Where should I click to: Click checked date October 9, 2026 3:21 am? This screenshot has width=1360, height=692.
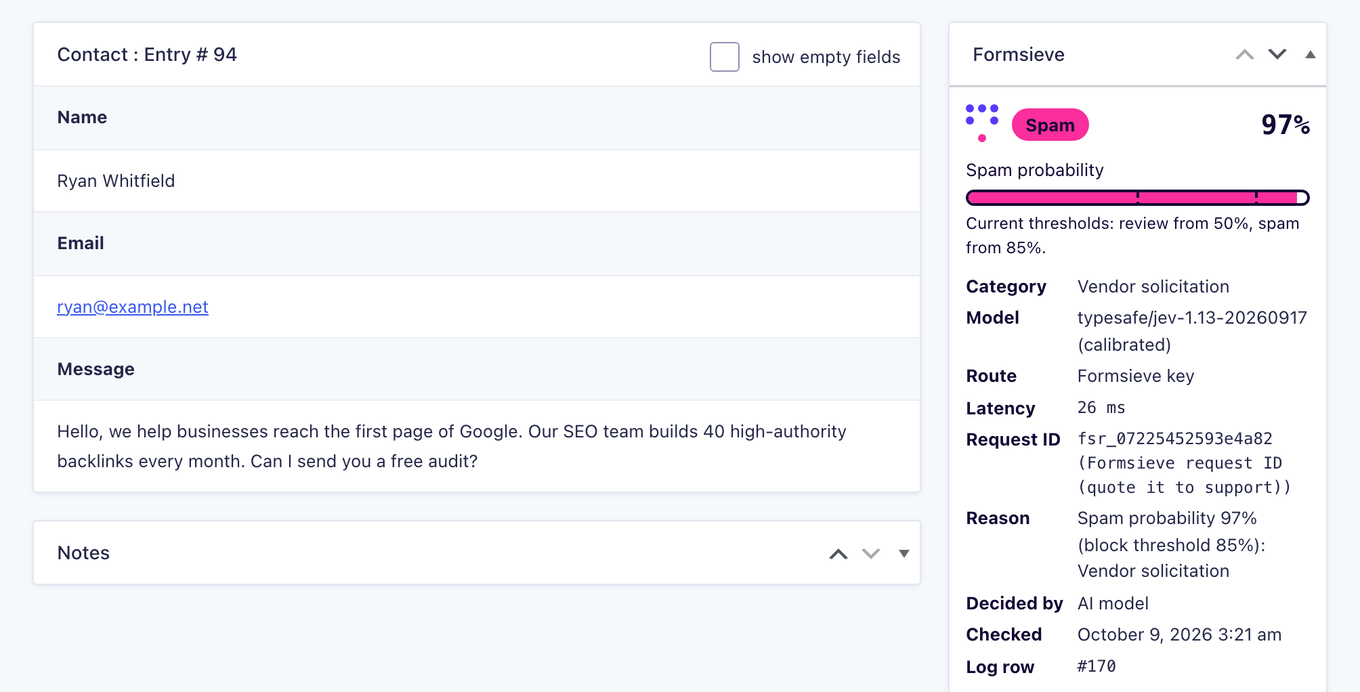pos(1179,635)
